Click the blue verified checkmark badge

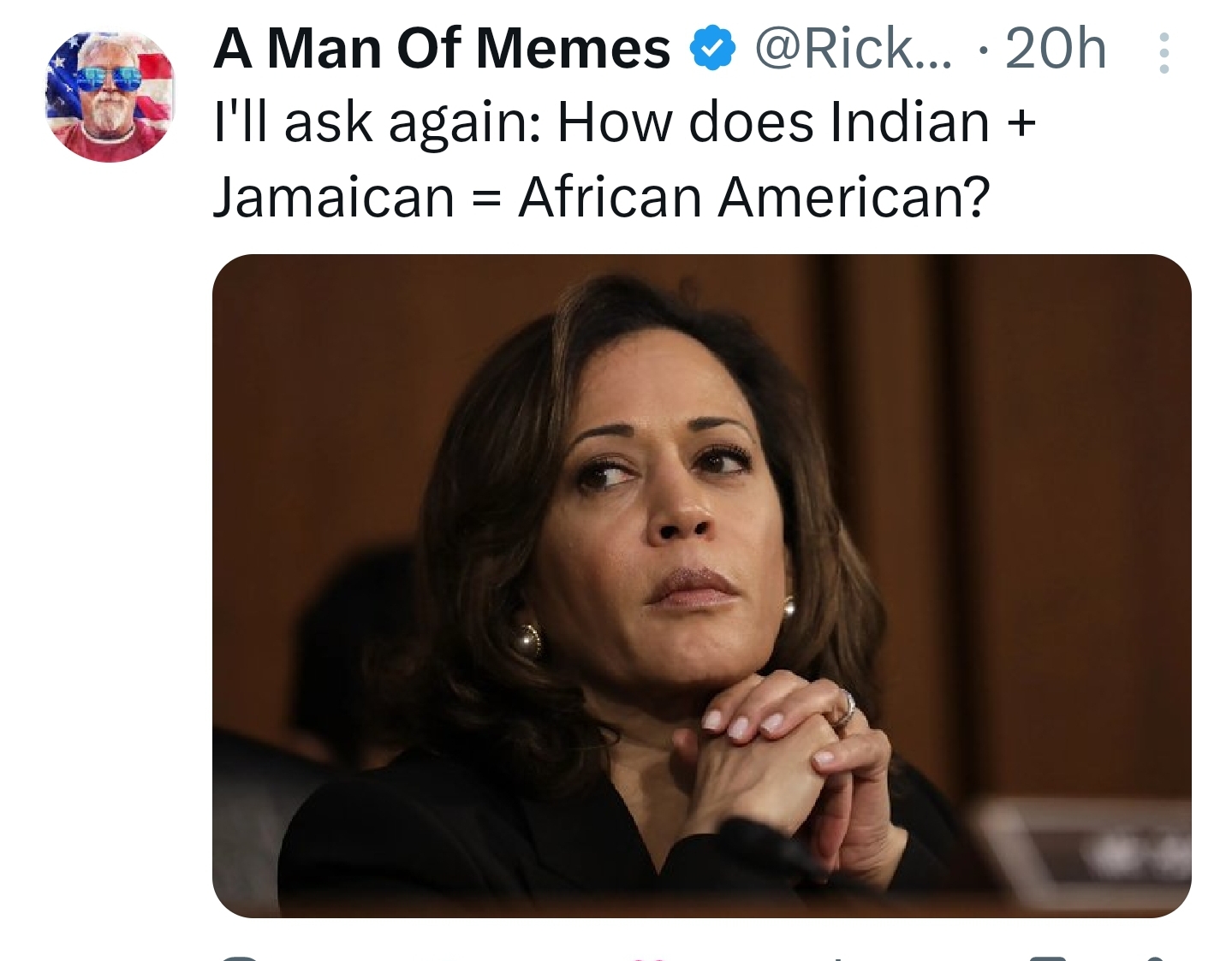(x=712, y=48)
